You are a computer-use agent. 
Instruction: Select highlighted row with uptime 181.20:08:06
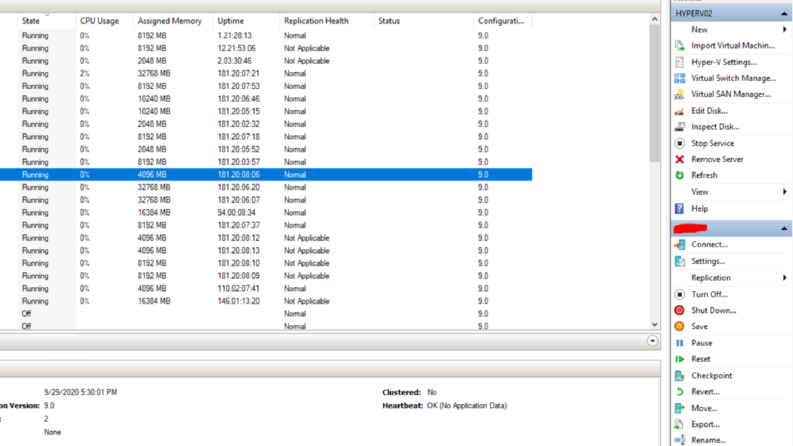click(x=266, y=174)
